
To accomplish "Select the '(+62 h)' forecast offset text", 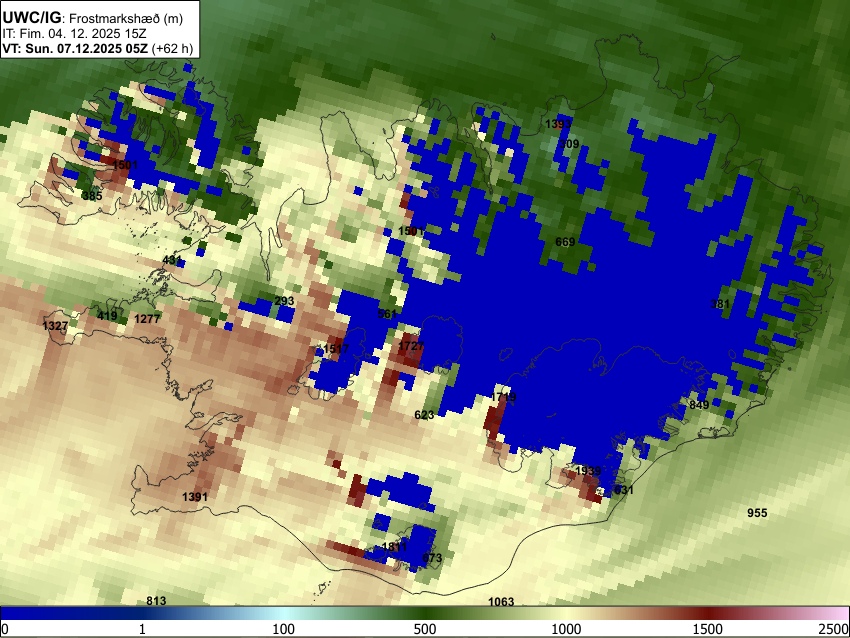I will (x=172, y=48).
